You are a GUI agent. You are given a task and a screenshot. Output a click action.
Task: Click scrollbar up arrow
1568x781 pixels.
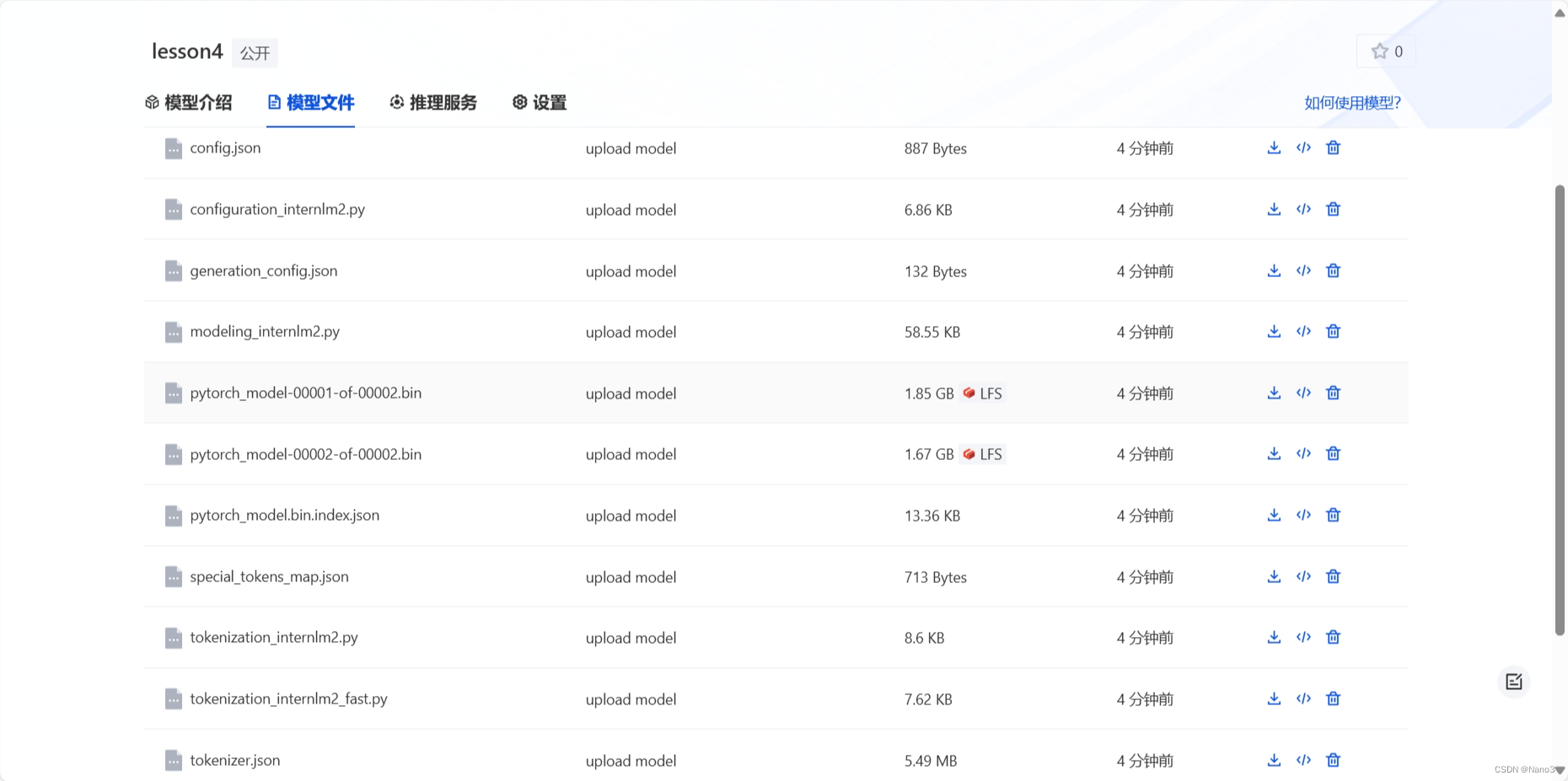1560,12
